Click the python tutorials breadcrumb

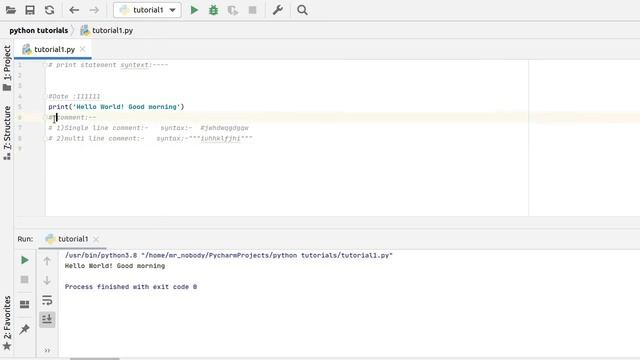pos(38,31)
